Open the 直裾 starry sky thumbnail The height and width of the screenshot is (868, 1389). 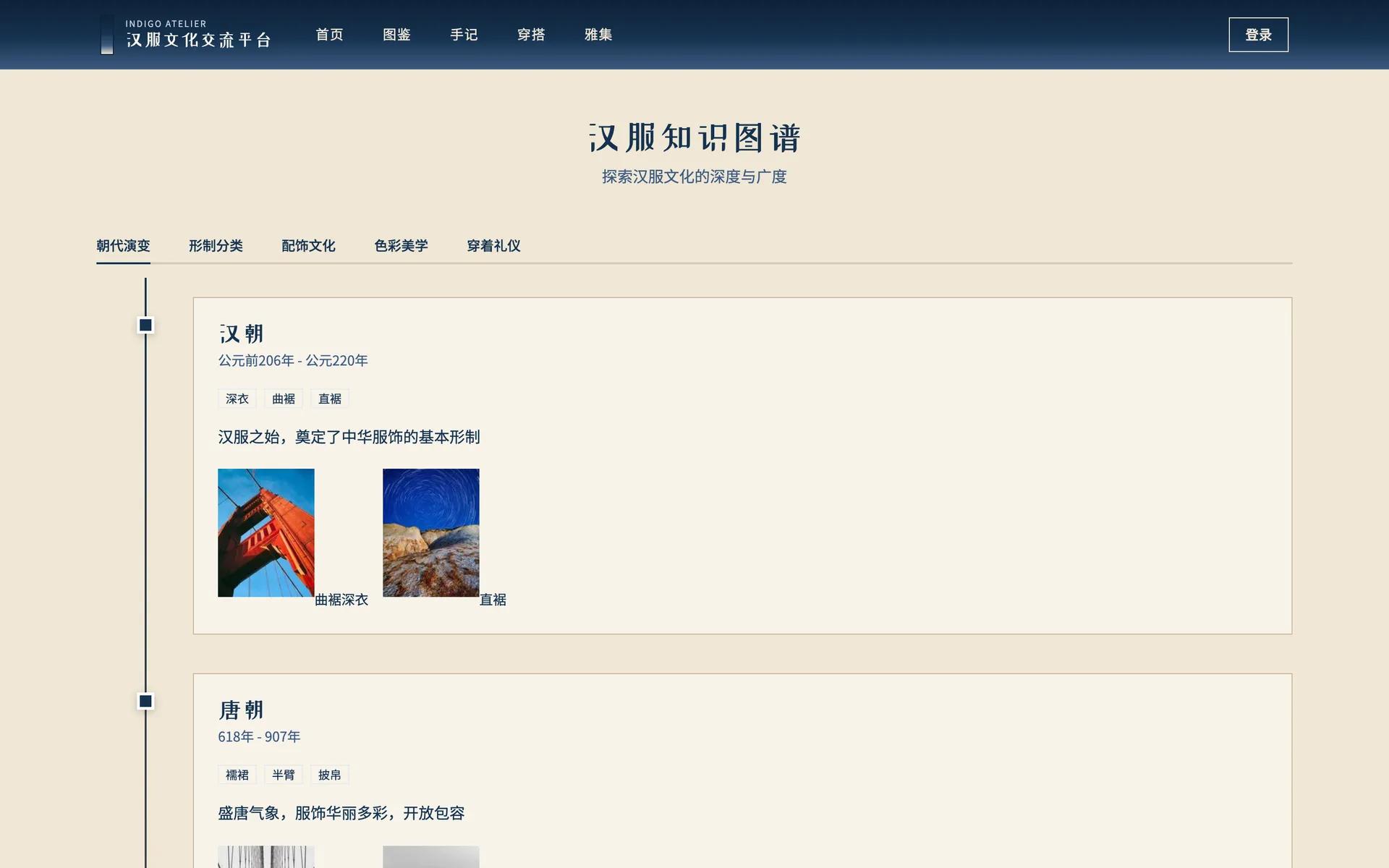[x=431, y=532]
